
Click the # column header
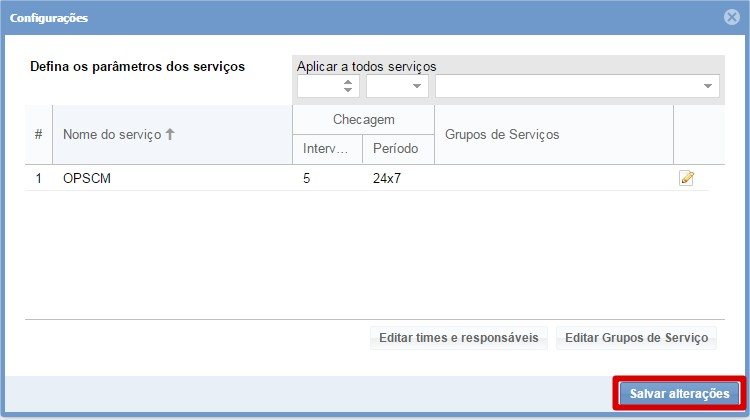point(38,135)
